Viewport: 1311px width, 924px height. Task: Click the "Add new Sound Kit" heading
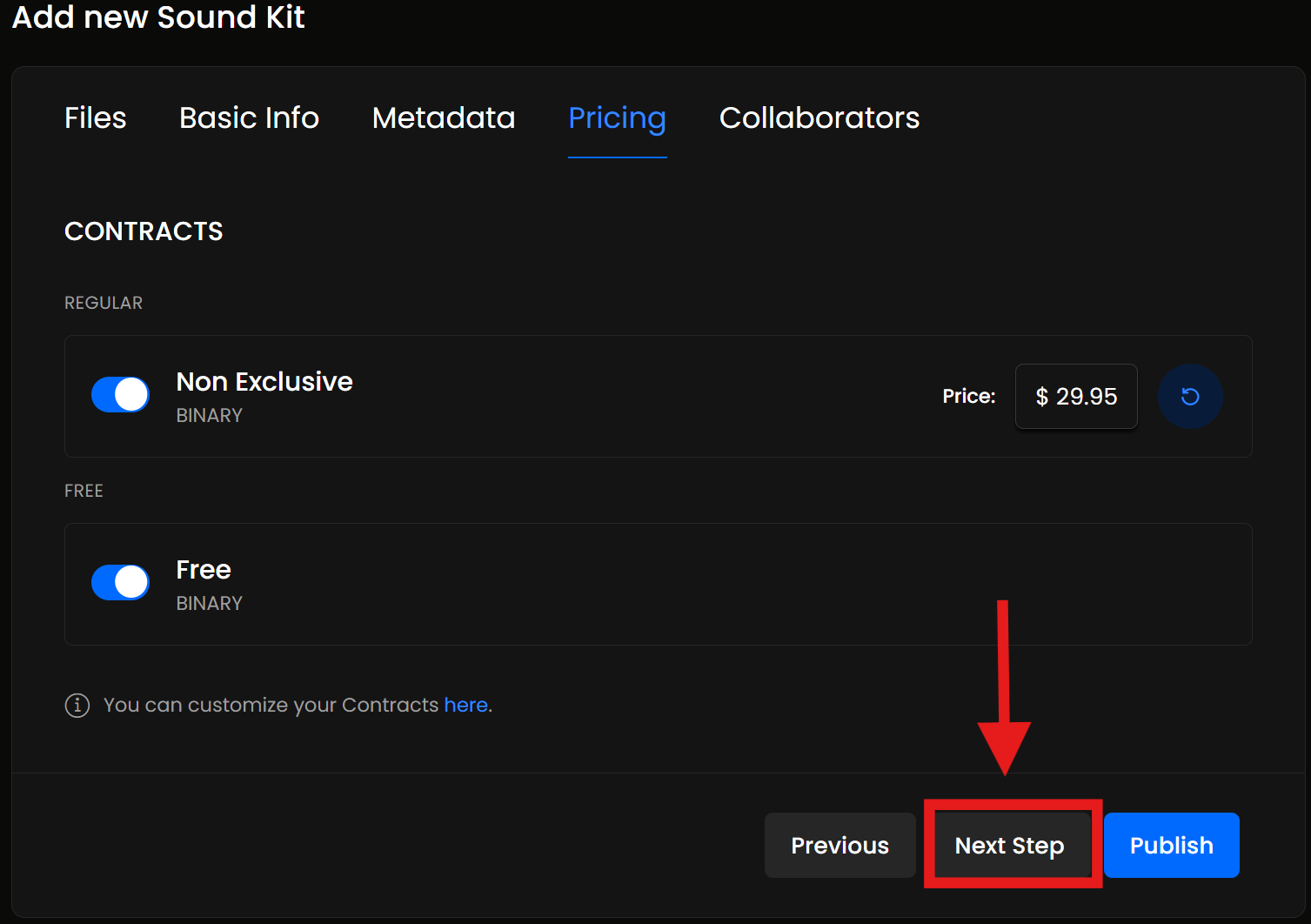pyautogui.click(x=158, y=17)
